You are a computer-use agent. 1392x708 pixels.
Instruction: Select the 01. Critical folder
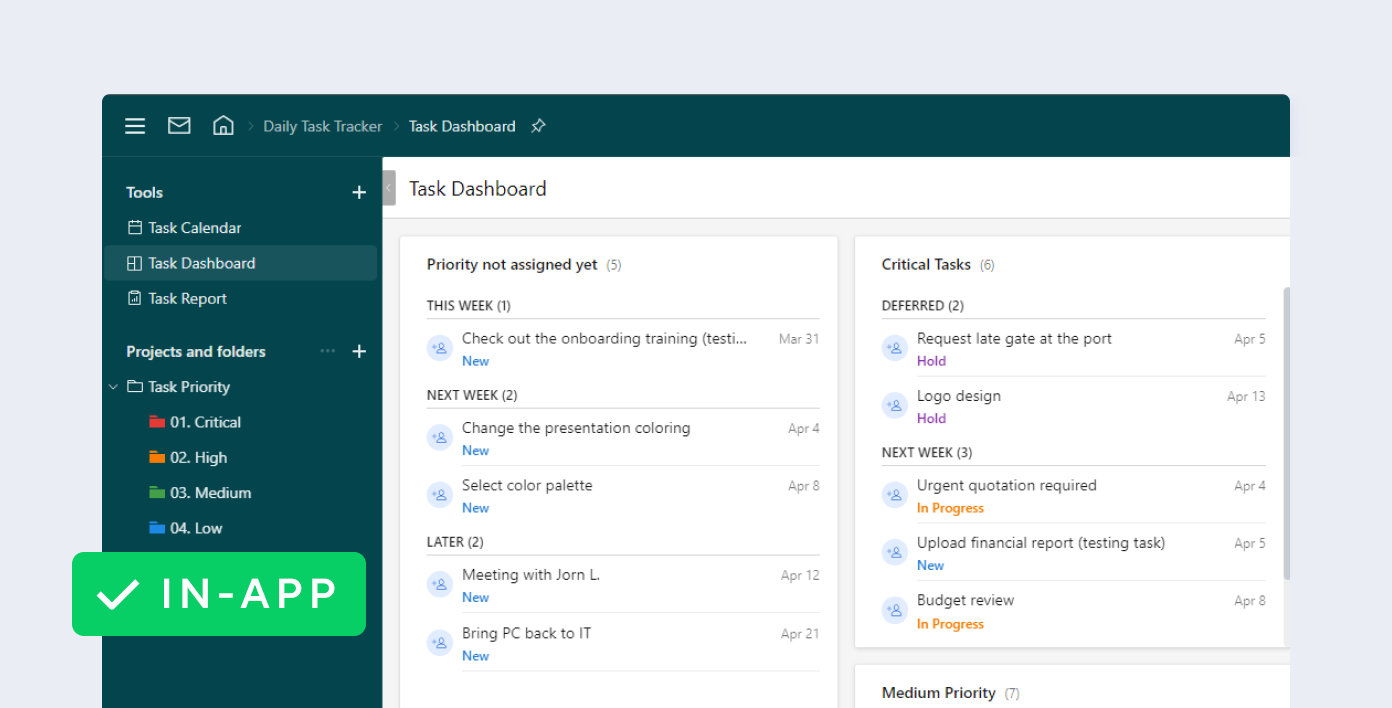click(205, 423)
